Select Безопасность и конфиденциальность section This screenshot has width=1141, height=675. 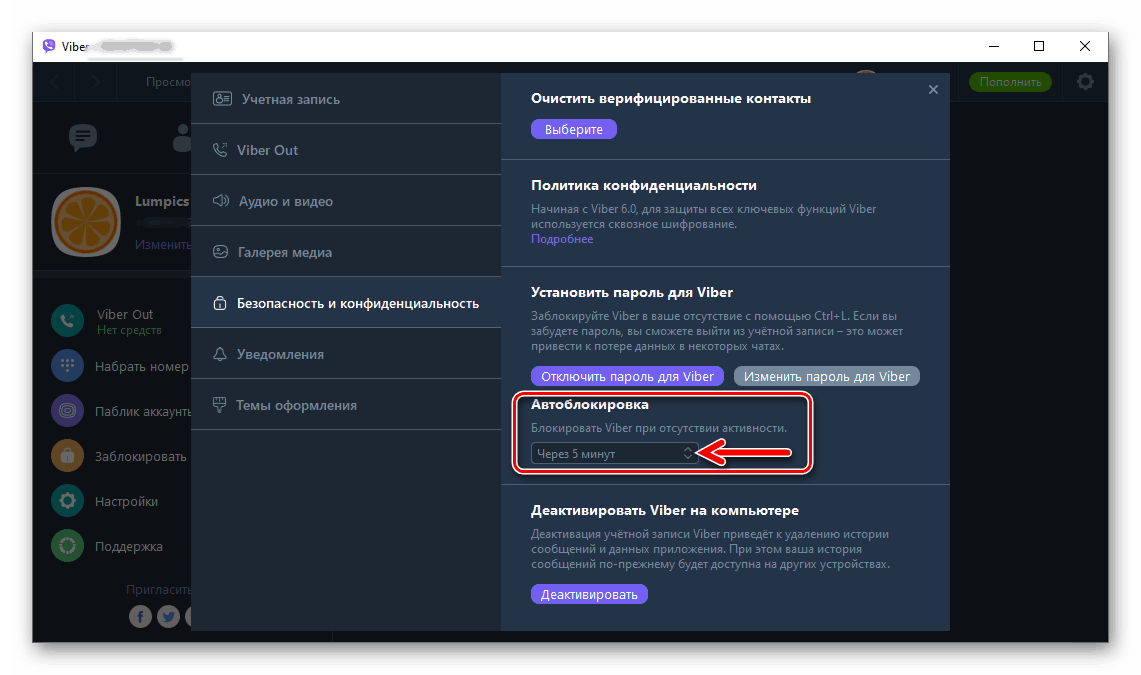[x=346, y=303]
